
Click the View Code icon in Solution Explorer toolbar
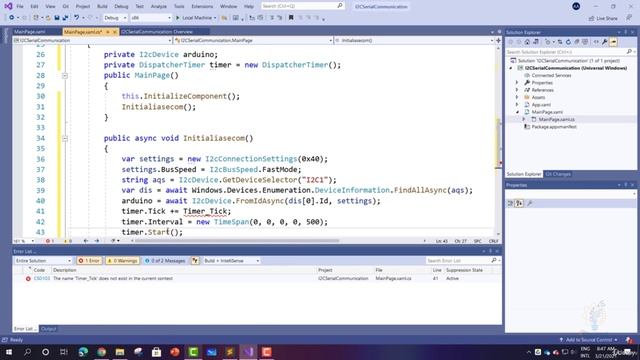596,42
